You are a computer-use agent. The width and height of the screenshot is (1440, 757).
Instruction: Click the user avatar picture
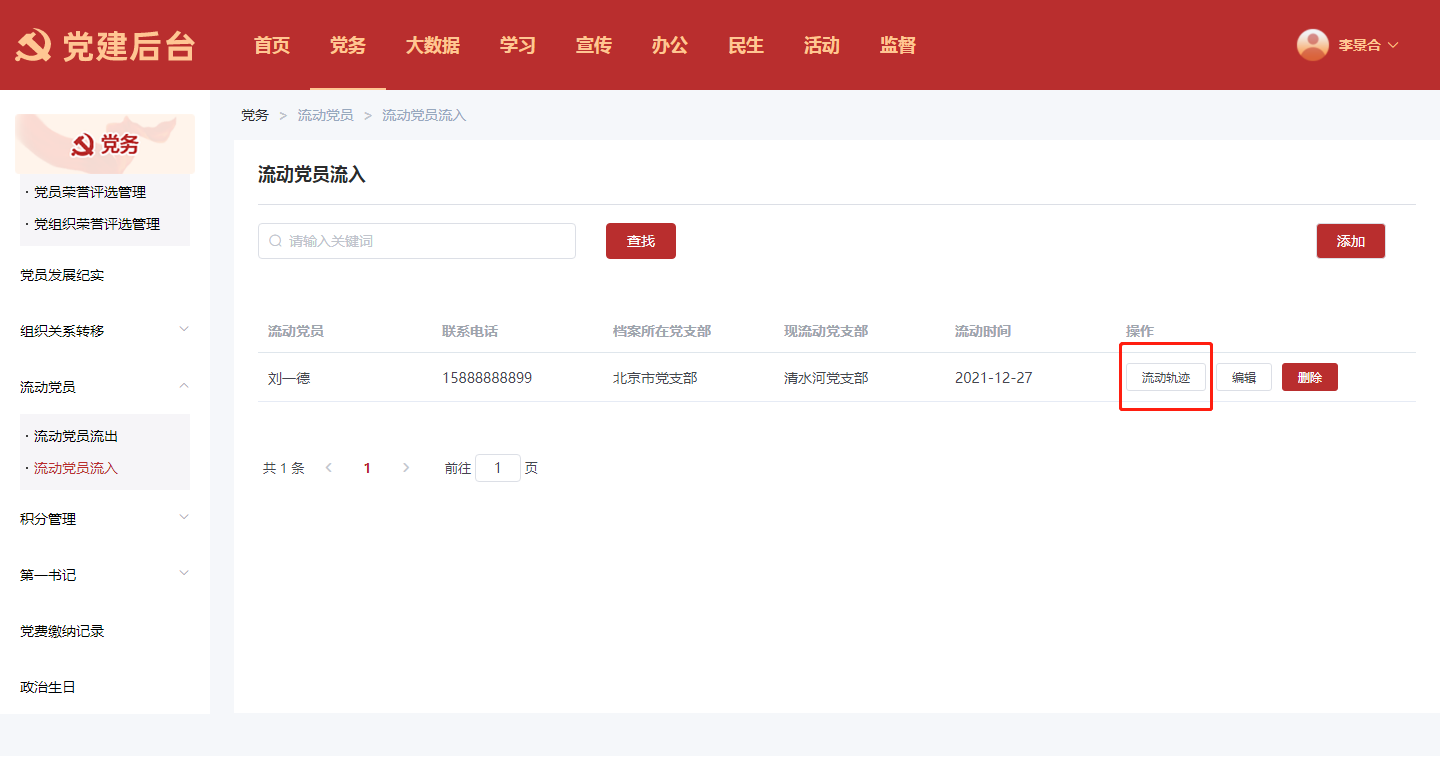(x=1312, y=45)
